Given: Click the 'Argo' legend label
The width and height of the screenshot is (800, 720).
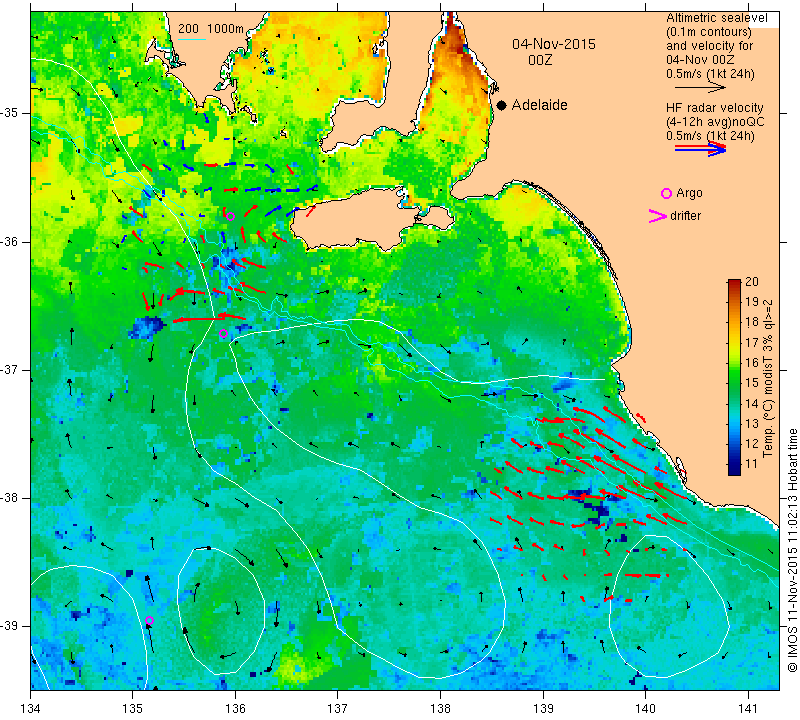Looking at the screenshot, I should pos(689,193).
